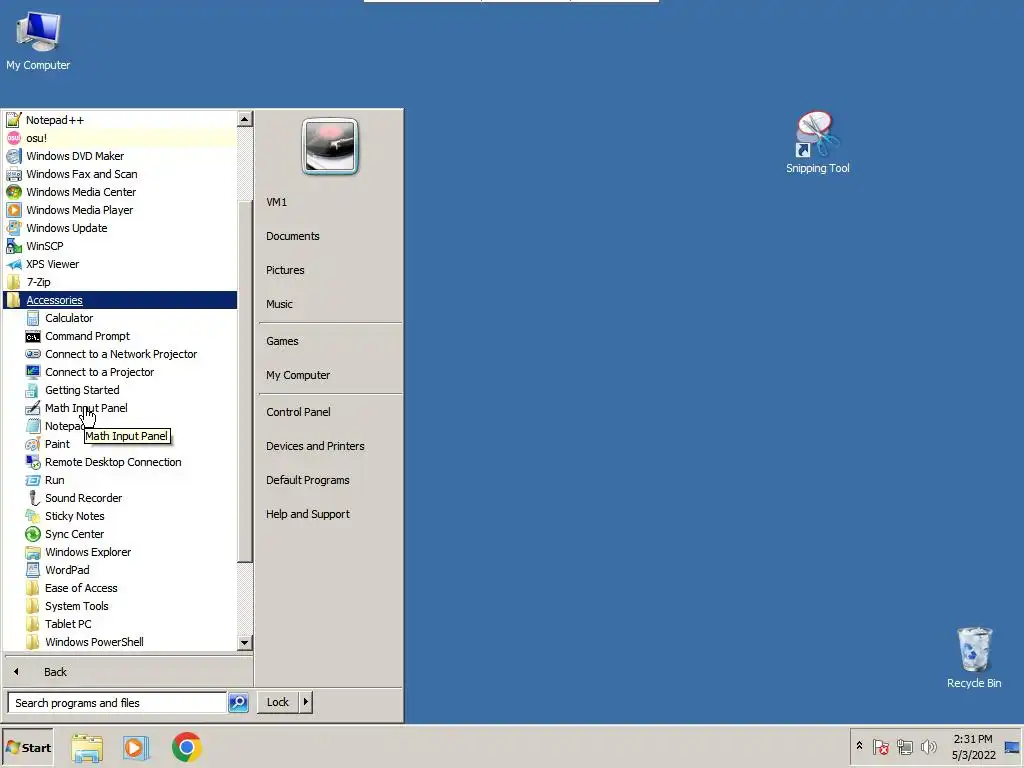The height and width of the screenshot is (768, 1024).
Task: Launch Windows Media Center
Action: coord(120,192)
